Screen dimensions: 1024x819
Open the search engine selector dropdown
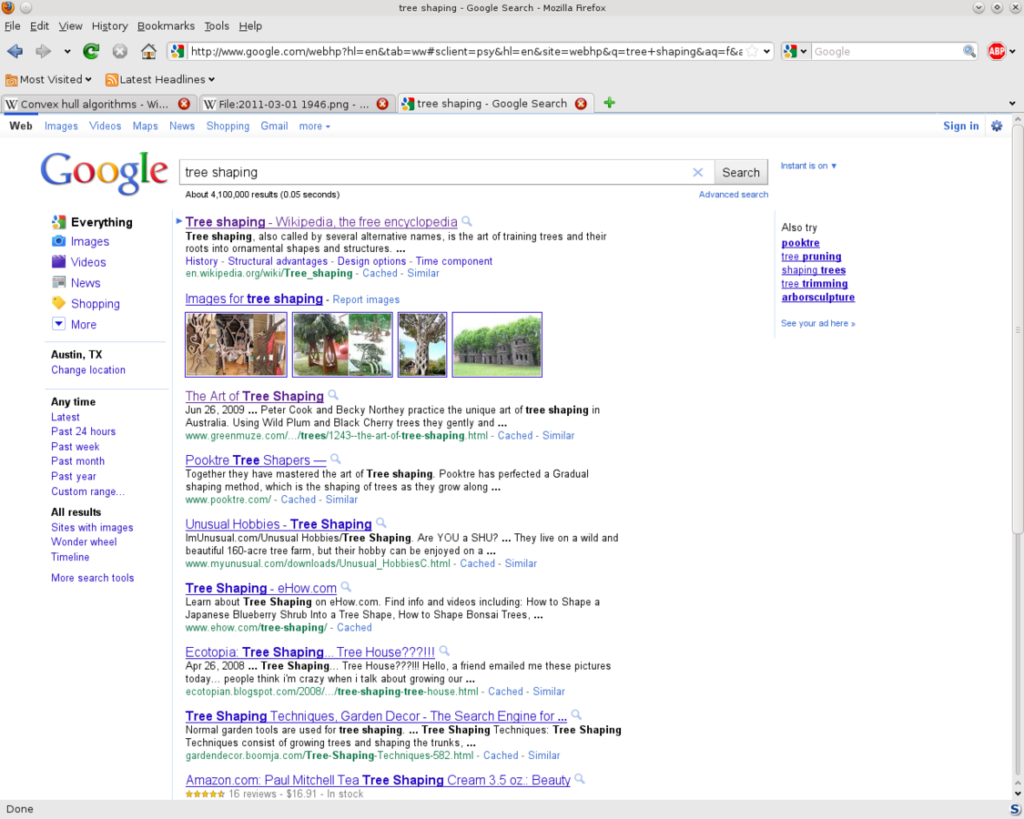(795, 51)
